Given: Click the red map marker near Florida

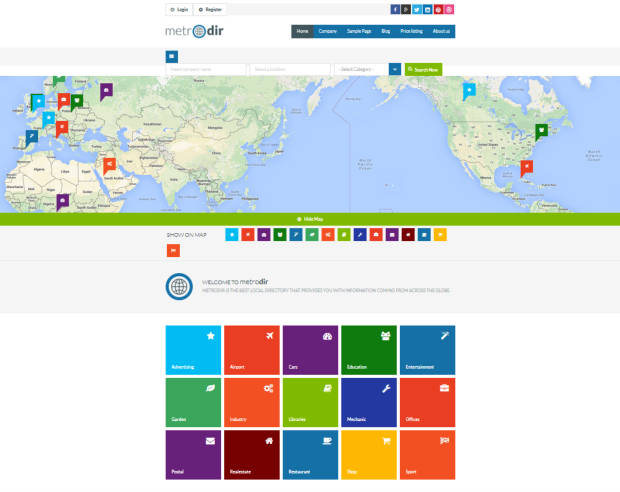Looking at the screenshot, I should [526, 168].
